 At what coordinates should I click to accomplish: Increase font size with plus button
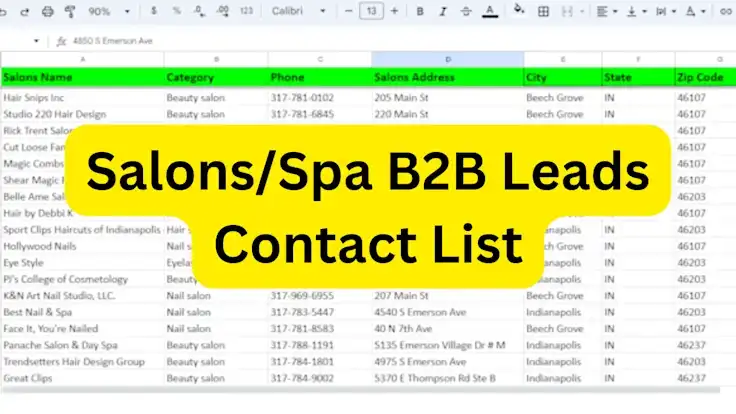[x=394, y=11]
